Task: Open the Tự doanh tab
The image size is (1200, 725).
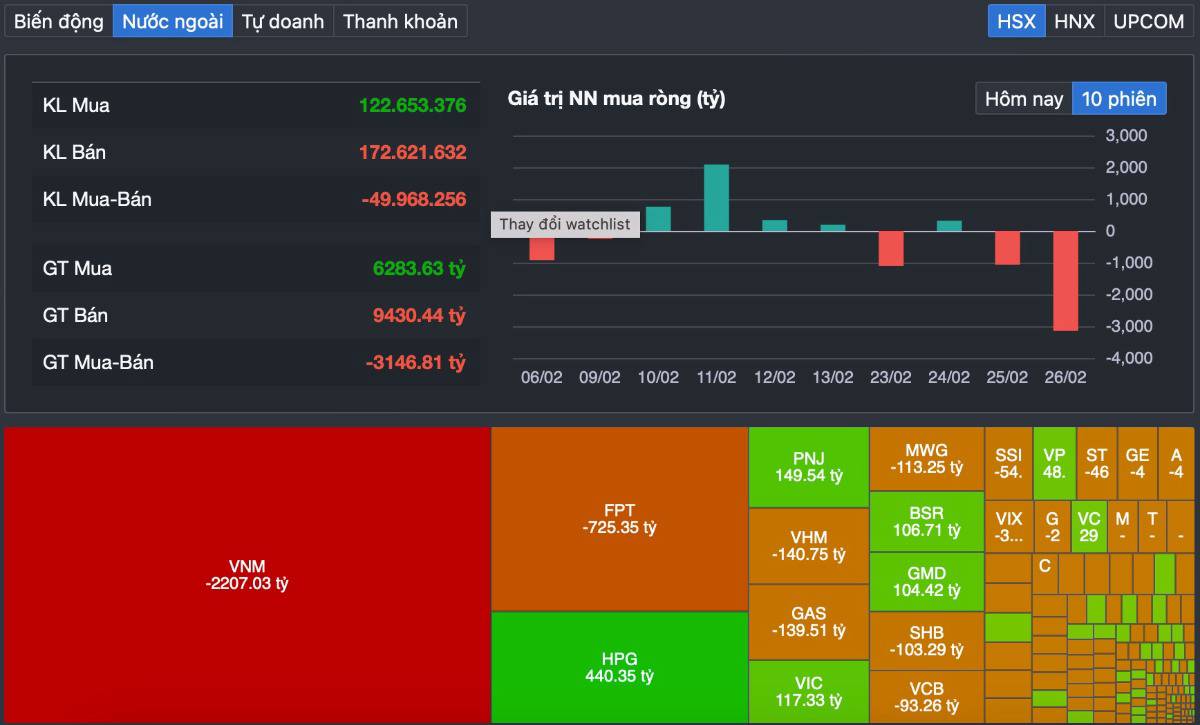Action: [283, 21]
